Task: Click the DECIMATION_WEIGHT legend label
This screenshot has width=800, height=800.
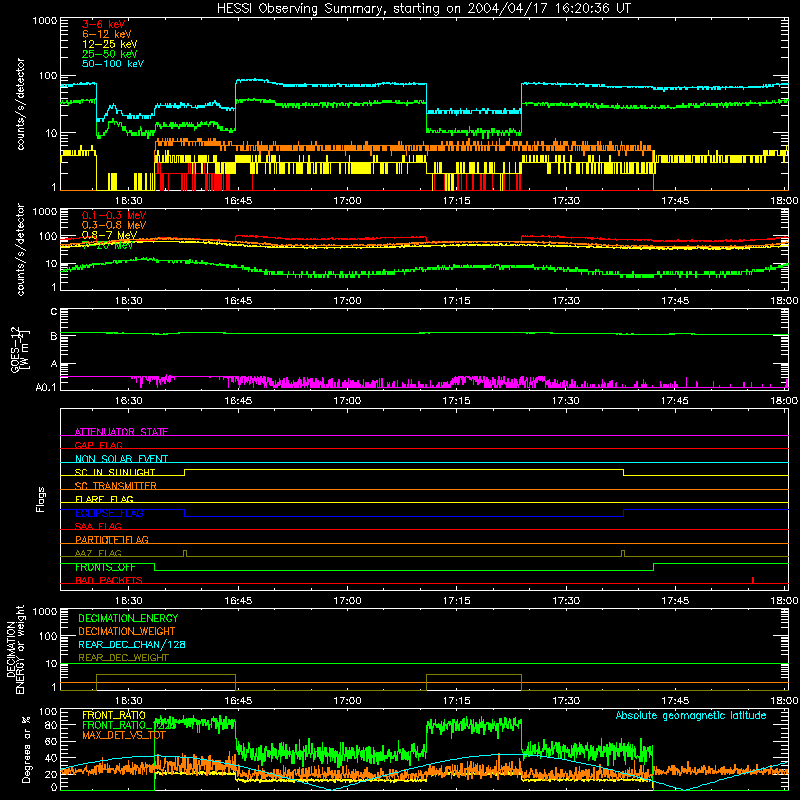Action: [127, 631]
